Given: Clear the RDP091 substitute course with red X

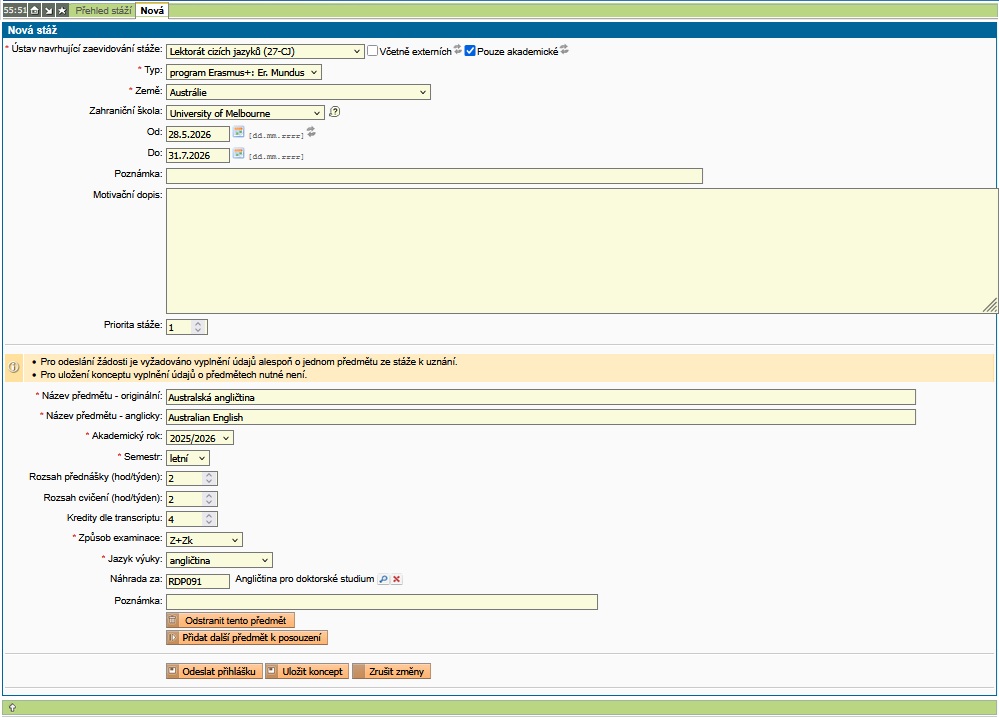Looking at the screenshot, I should [x=397, y=579].
